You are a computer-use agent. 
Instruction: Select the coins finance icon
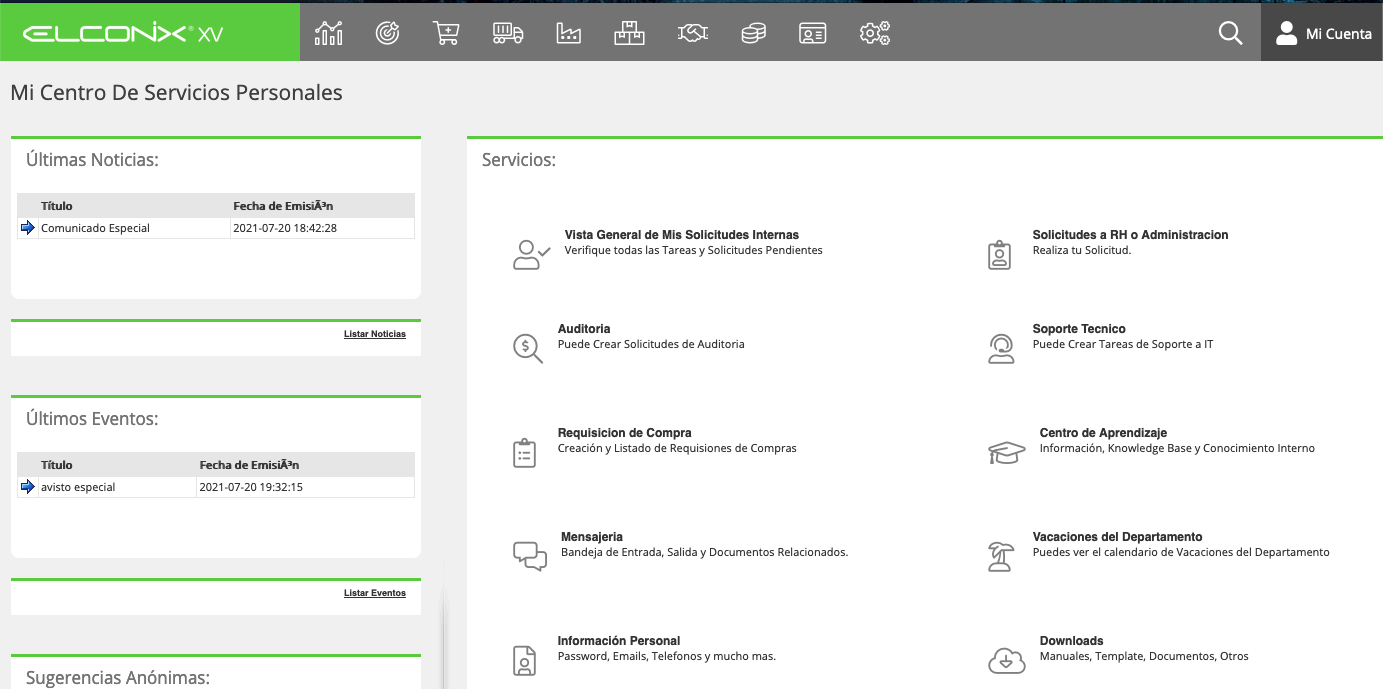tap(753, 33)
